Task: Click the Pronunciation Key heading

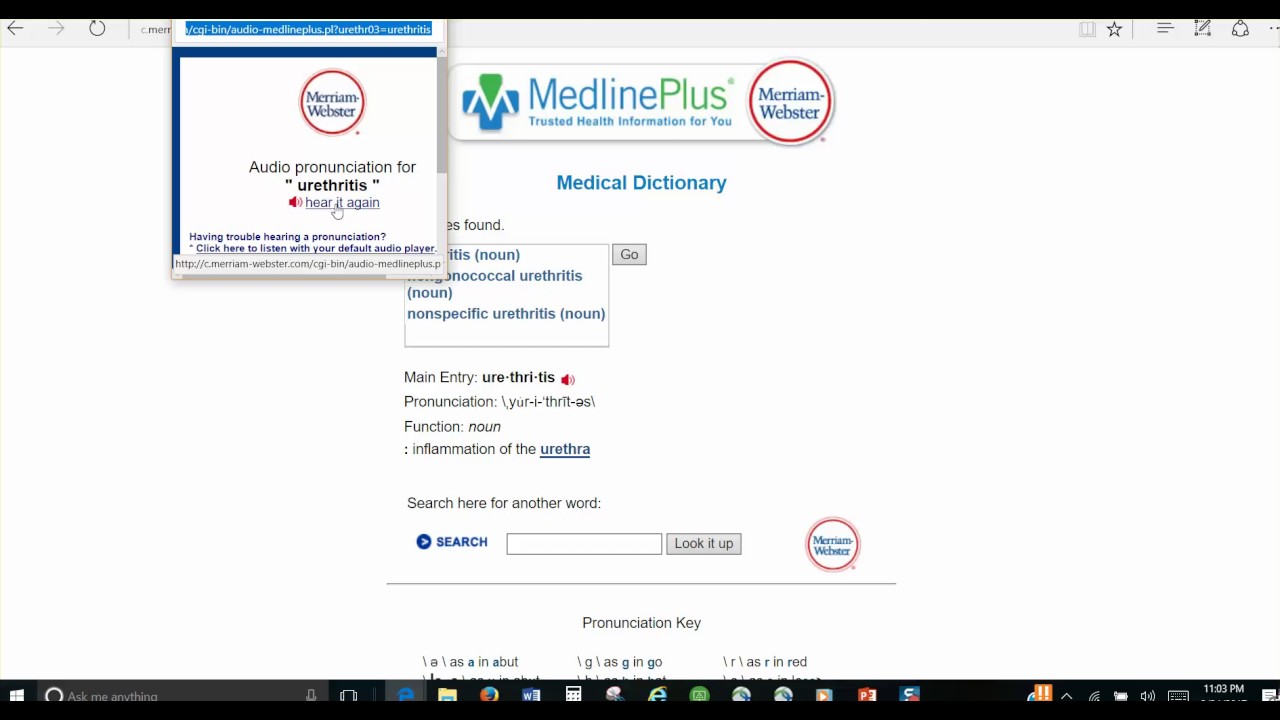Action: pyautogui.click(x=641, y=623)
